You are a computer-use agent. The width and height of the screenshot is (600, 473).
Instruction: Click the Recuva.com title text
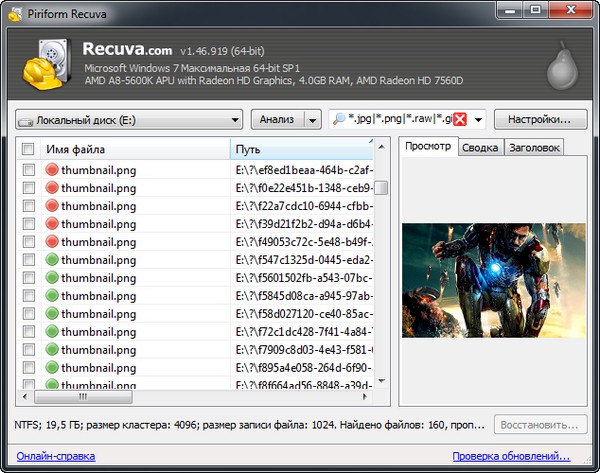pos(127,49)
